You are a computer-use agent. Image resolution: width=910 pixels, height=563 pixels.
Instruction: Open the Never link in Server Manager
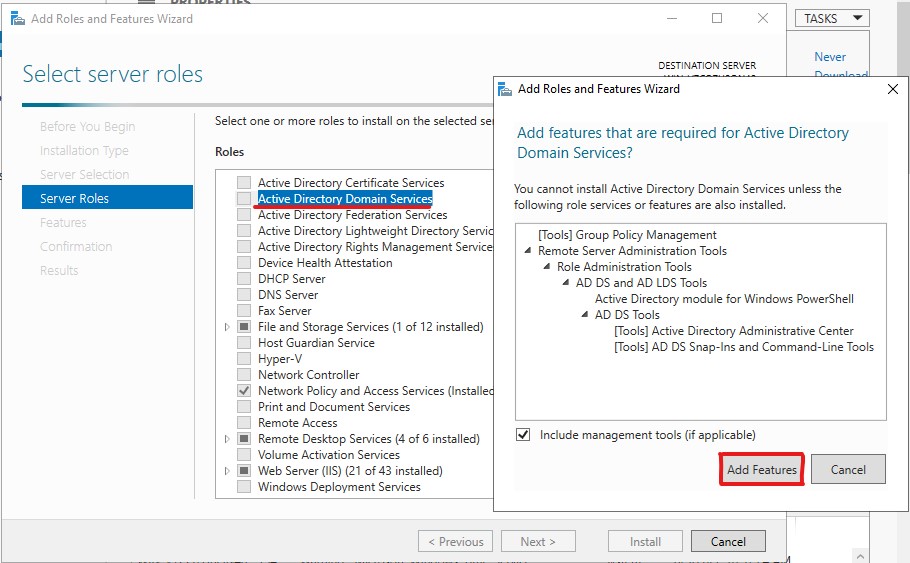pyautogui.click(x=830, y=57)
